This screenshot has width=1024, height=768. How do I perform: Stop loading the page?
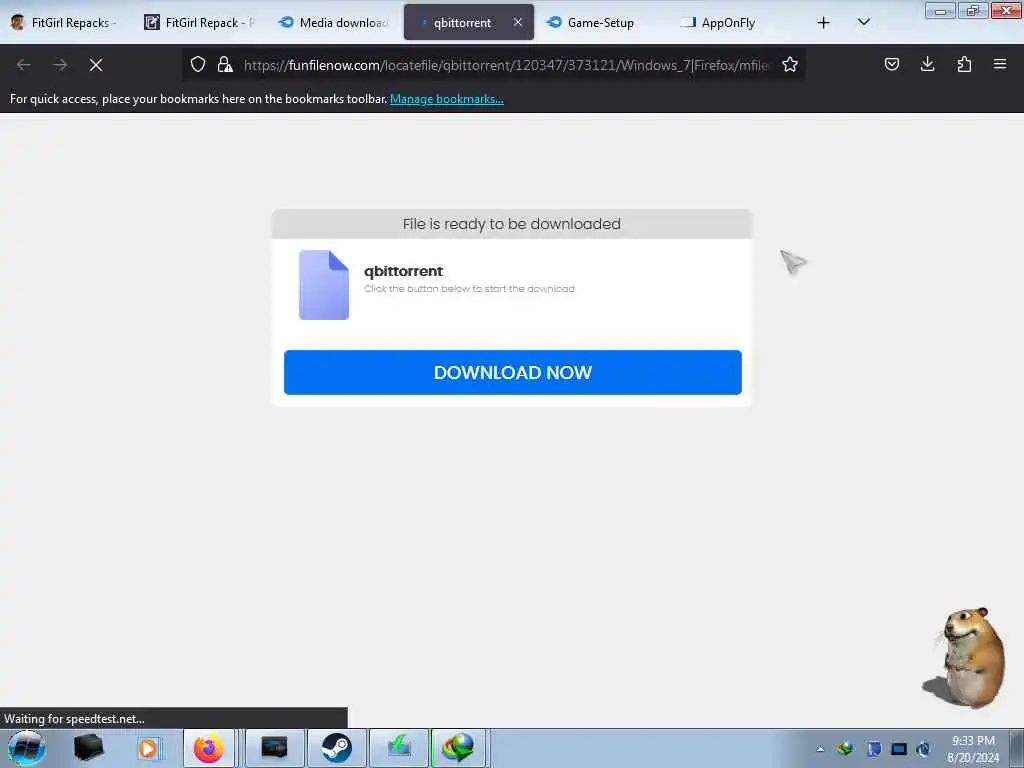pos(96,65)
